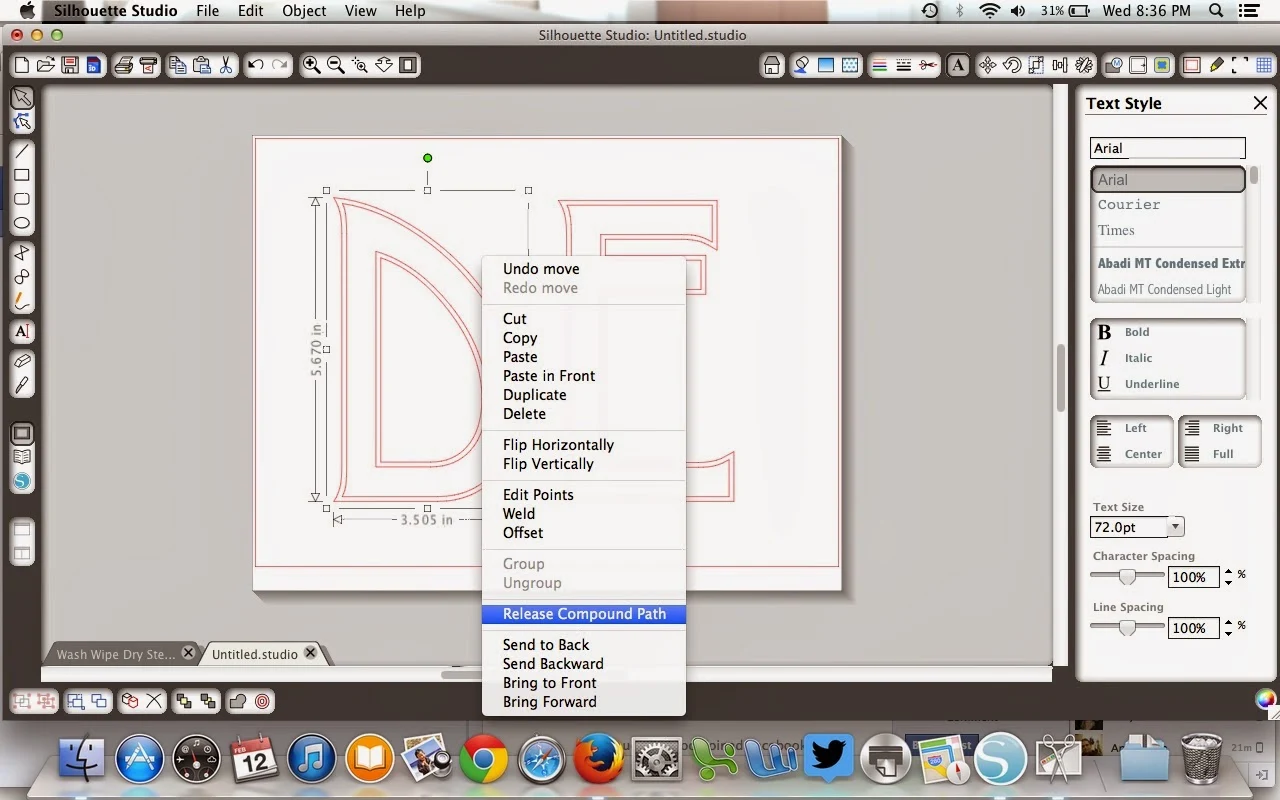Open Finder from the dock
This screenshot has height=800, width=1280.
(83, 759)
